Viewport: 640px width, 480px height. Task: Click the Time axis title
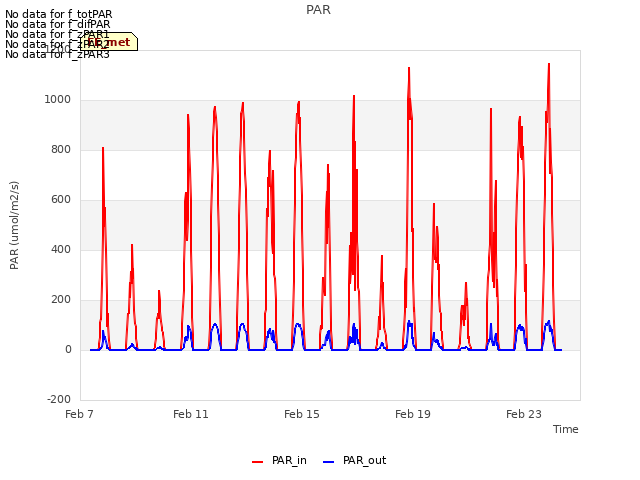(x=566, y=429)
